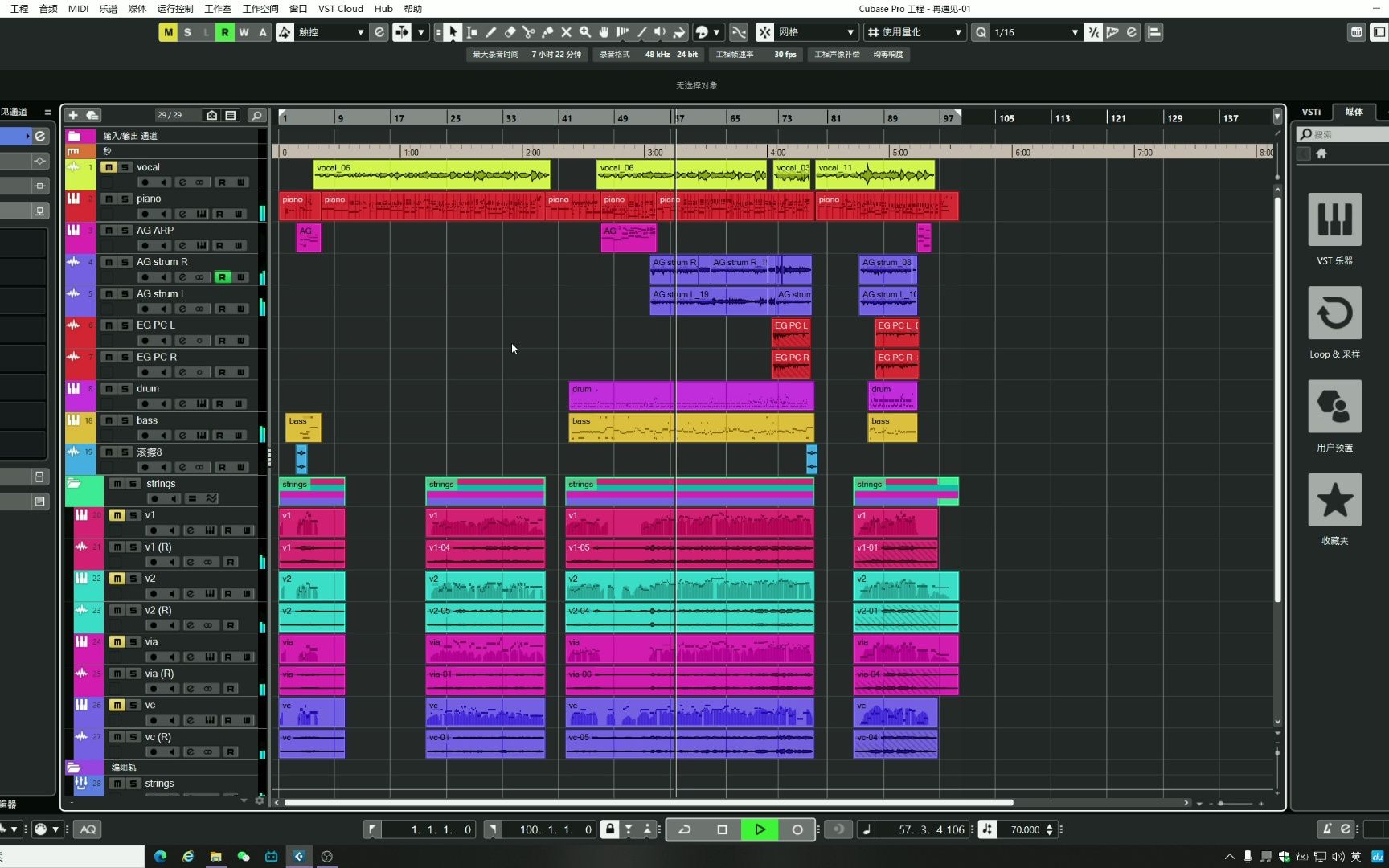Collapse the group tracks folder
1389x868 pixels.
point(73,768)
